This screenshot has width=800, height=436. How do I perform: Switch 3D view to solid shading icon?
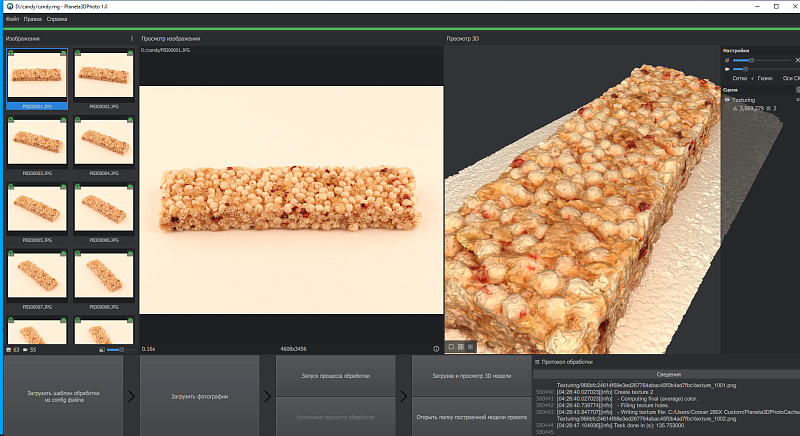coord(451,347)
